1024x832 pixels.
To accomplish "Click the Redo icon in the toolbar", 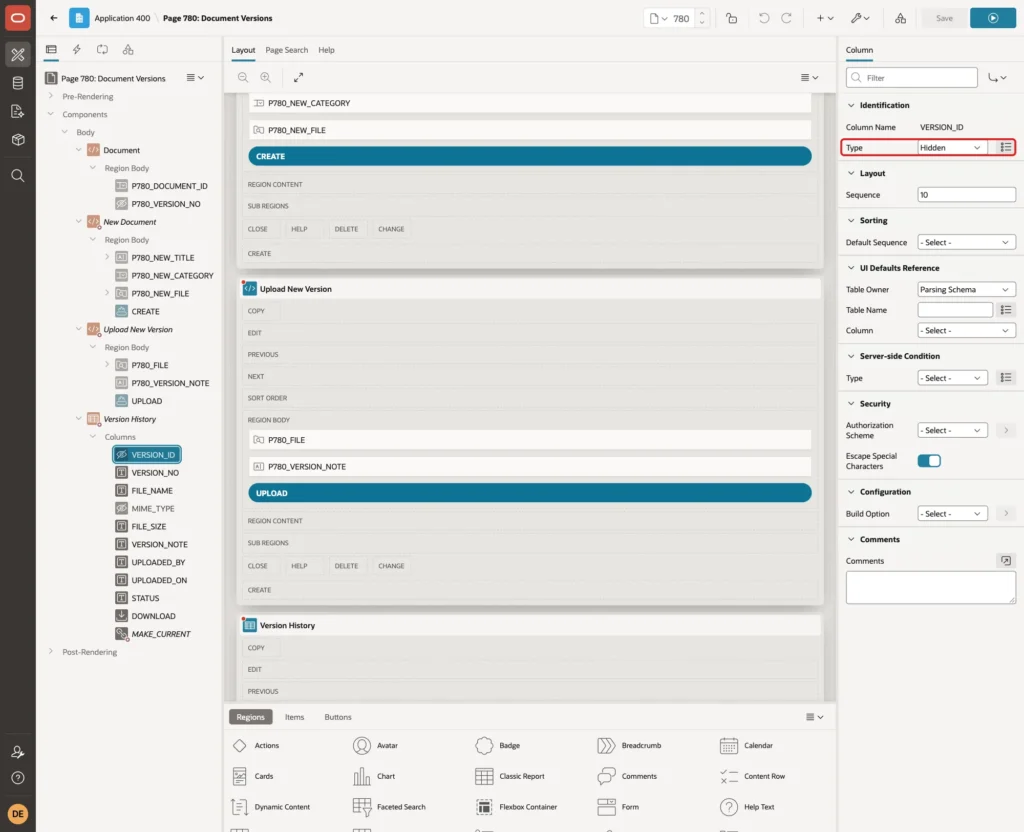I will pyautogui.click(x=786, y=18).
